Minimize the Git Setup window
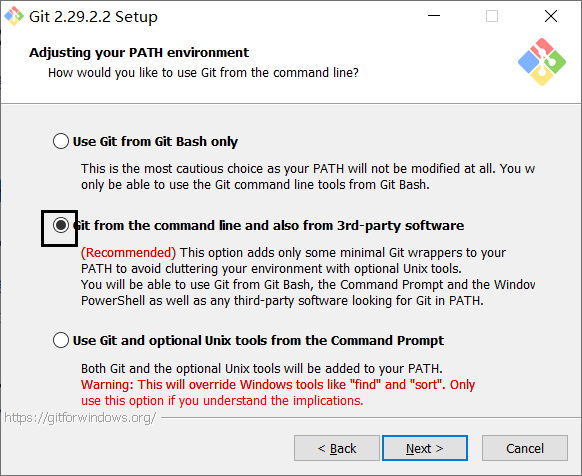This screenshot has height=476, width=582. (434, 16)
